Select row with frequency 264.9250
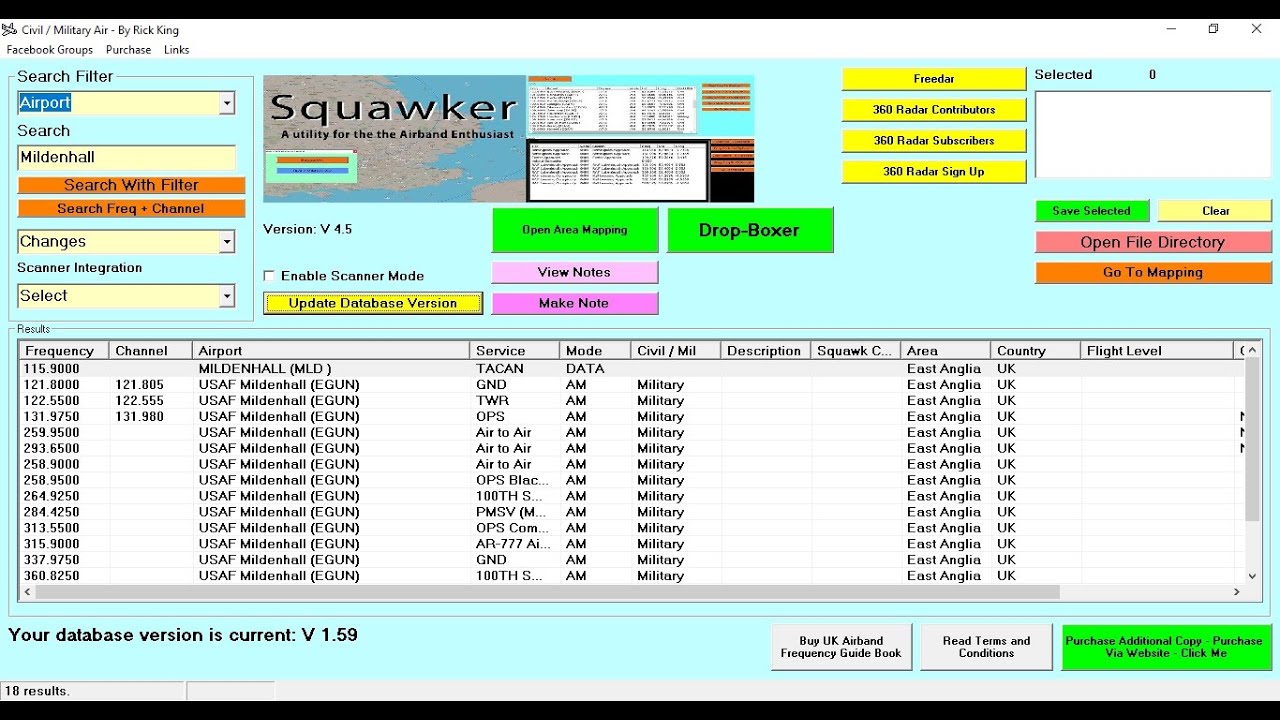The width and height of the screenshot is (1280, 720). 632,497
